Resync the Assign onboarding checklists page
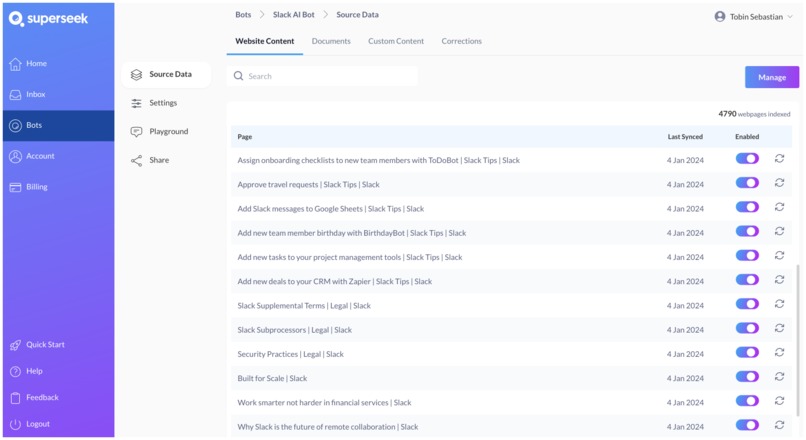This screenshot has width=806, height=440. click(x=779, y=159)
